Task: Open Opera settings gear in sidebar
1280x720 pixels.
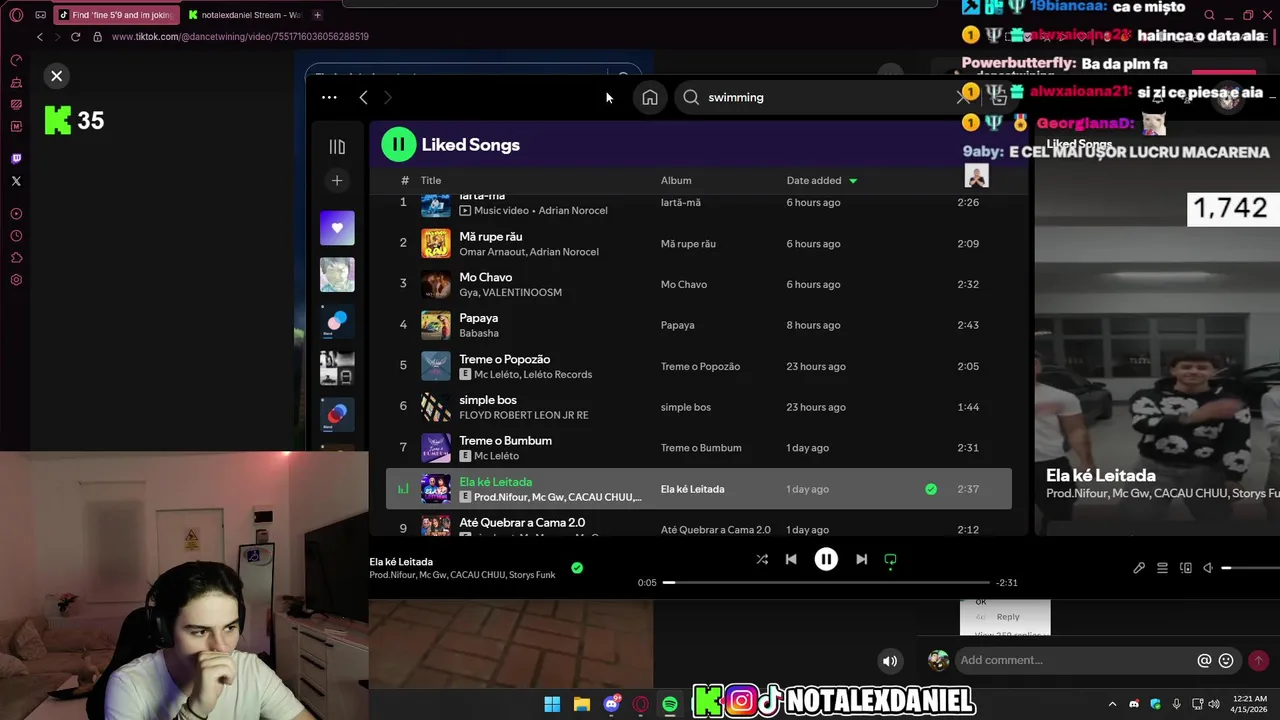Action: click(x=16, y=280)
